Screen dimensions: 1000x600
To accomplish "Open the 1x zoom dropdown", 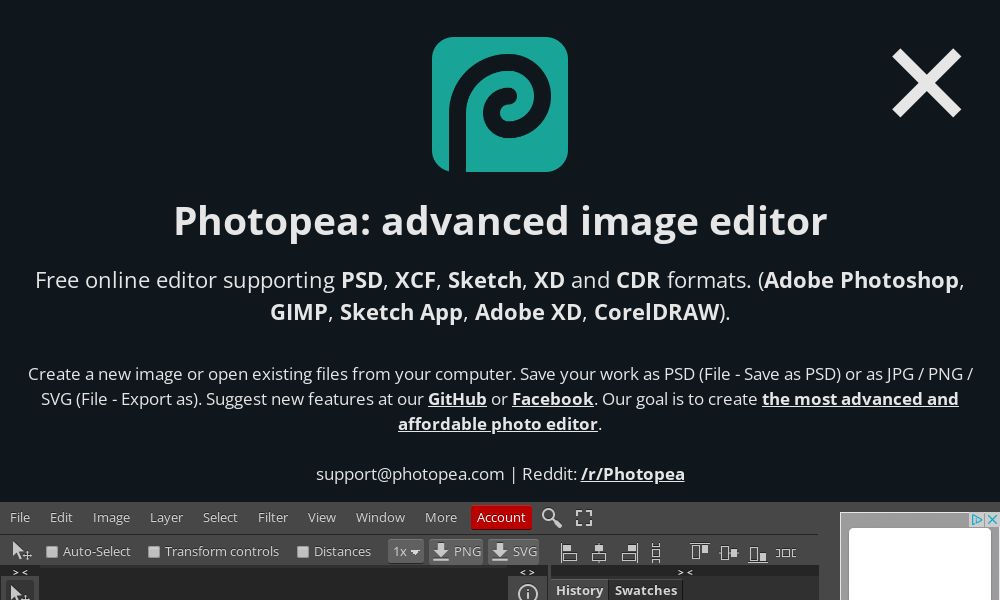I will coord(405,551).
